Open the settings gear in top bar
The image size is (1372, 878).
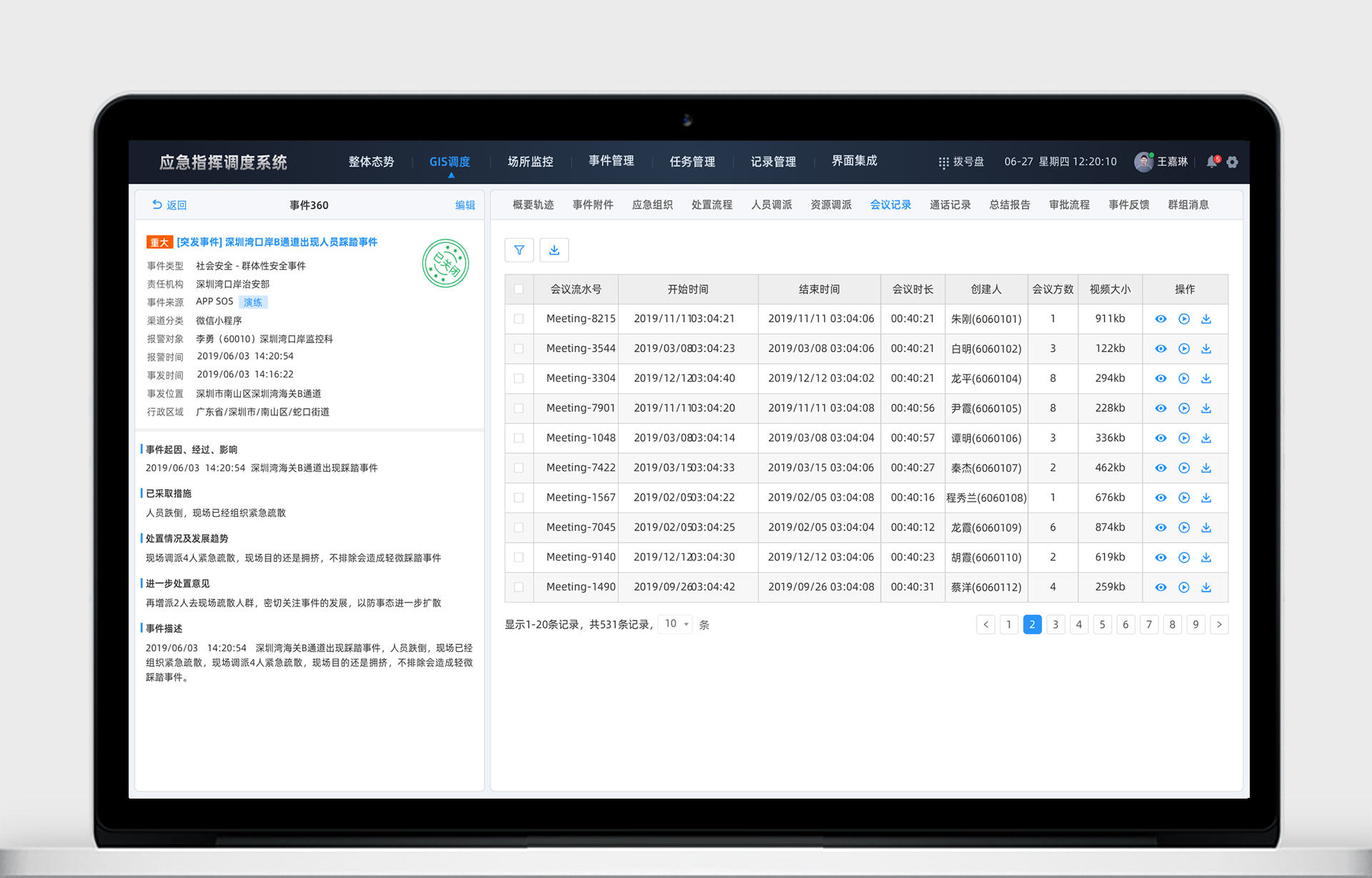tap(1233, 162)
